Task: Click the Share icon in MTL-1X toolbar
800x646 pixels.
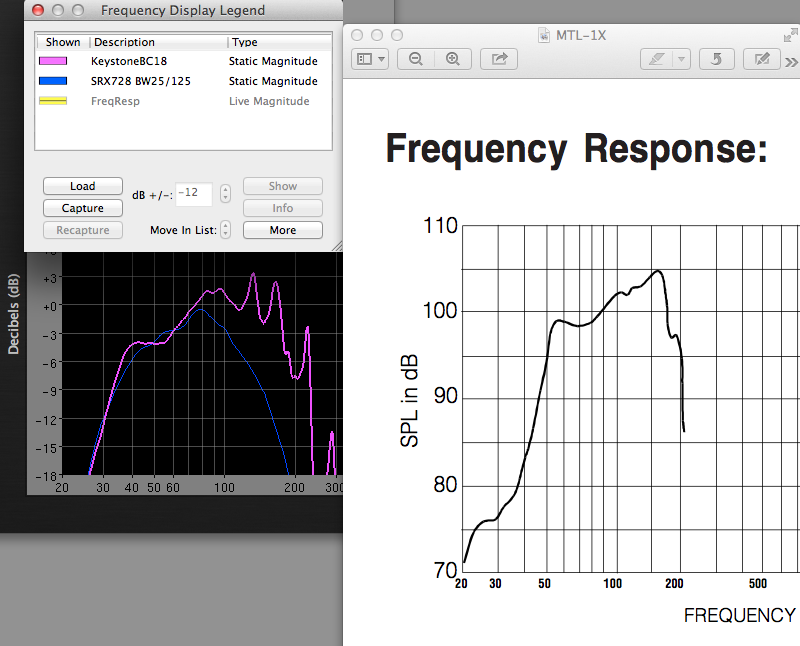Action: pyautogui.click(x=499, y=59)
